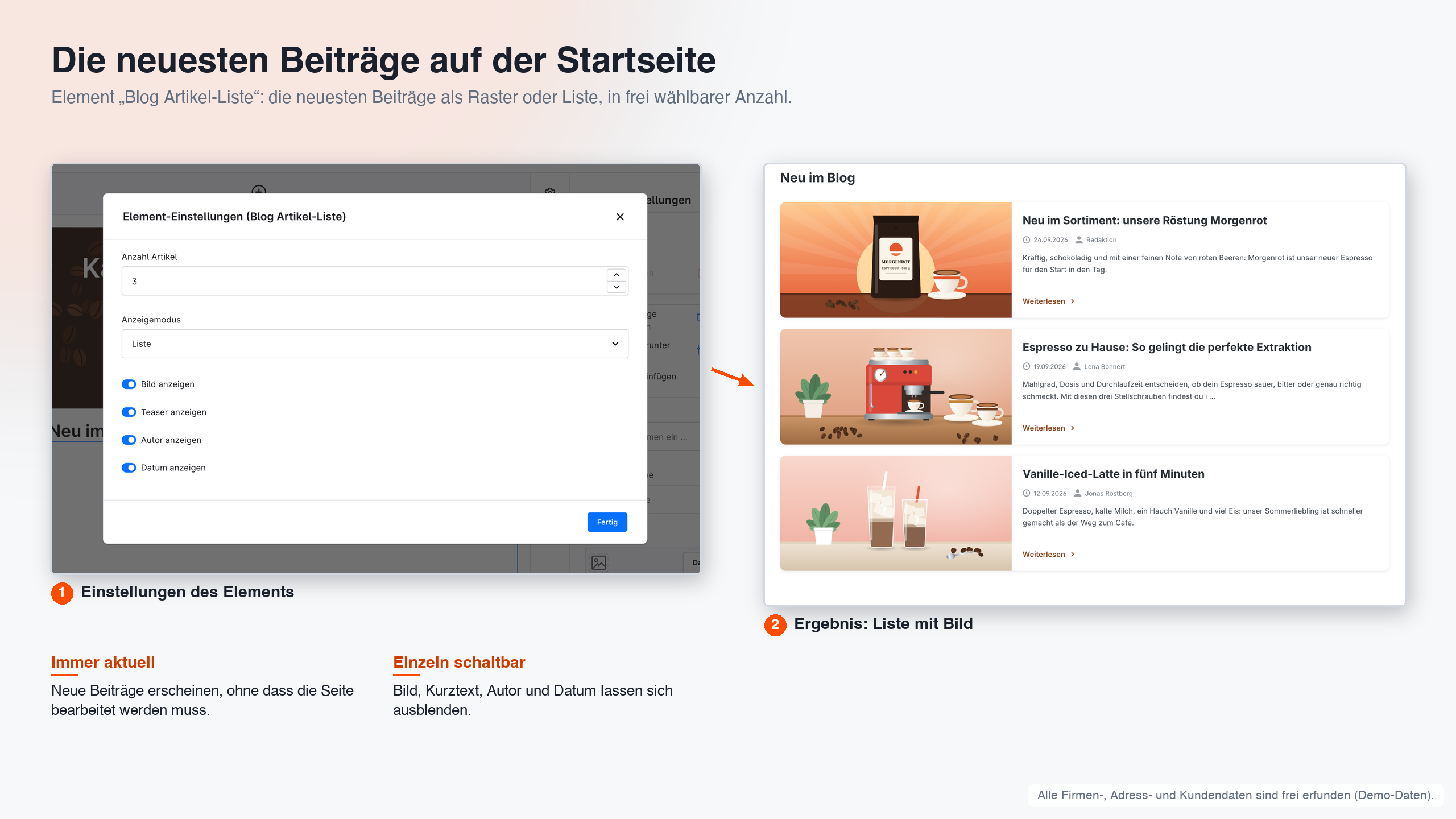
Task: Close the Element-Einstellungen dialog with X
Action: (x=620, y=217)
